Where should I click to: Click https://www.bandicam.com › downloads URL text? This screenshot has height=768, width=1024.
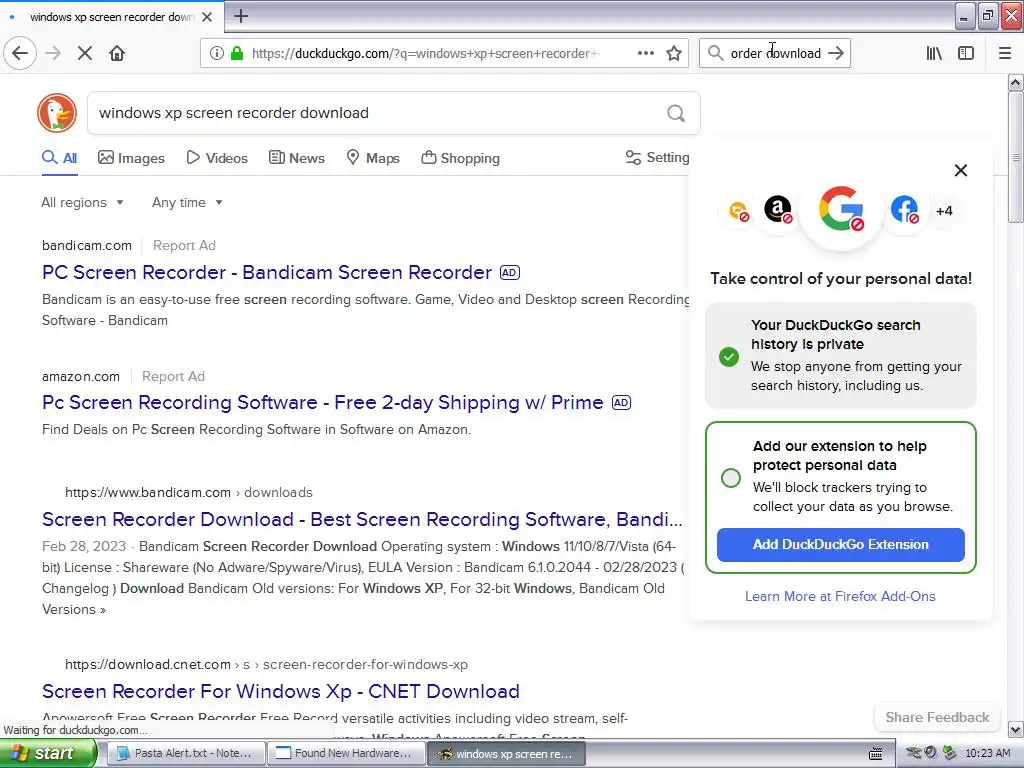tap(189, 492)
